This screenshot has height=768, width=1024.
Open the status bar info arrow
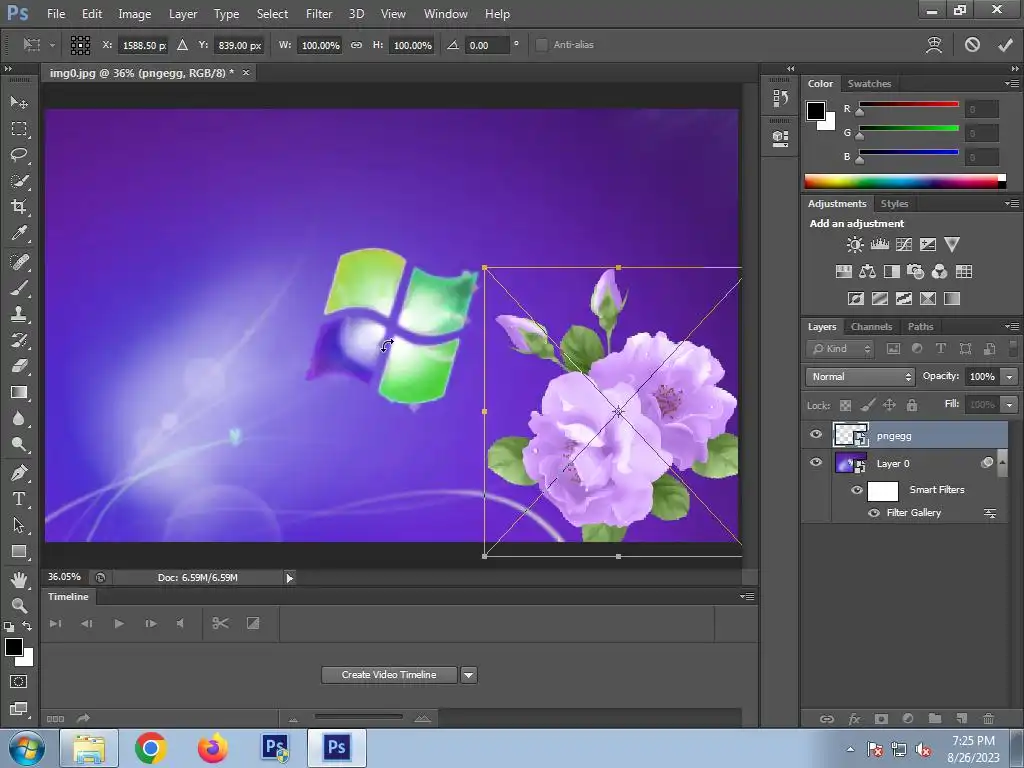[289, 577]
